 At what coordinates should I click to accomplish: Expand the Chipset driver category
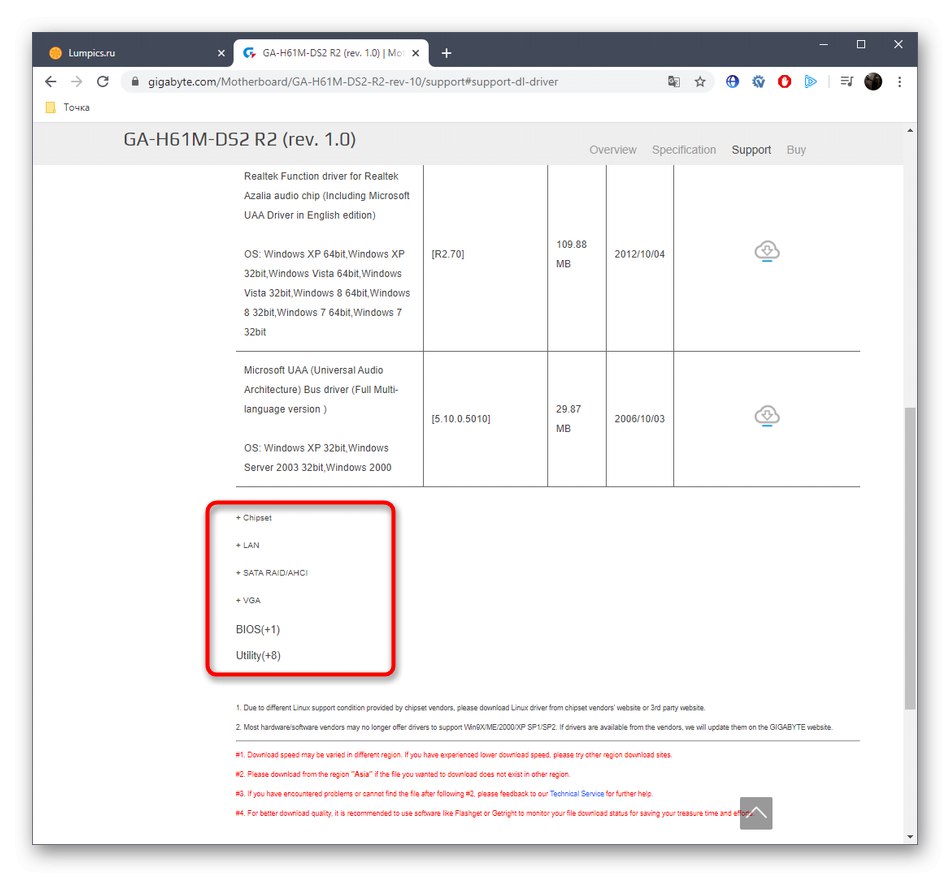pyautogui.click(x=253, y=518)
